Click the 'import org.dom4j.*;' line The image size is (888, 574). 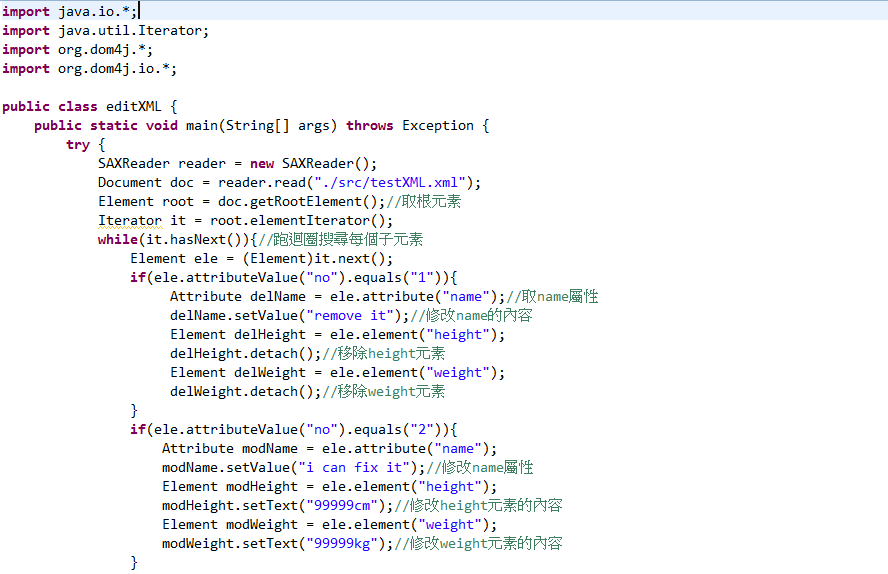click(x=78, y=50)
